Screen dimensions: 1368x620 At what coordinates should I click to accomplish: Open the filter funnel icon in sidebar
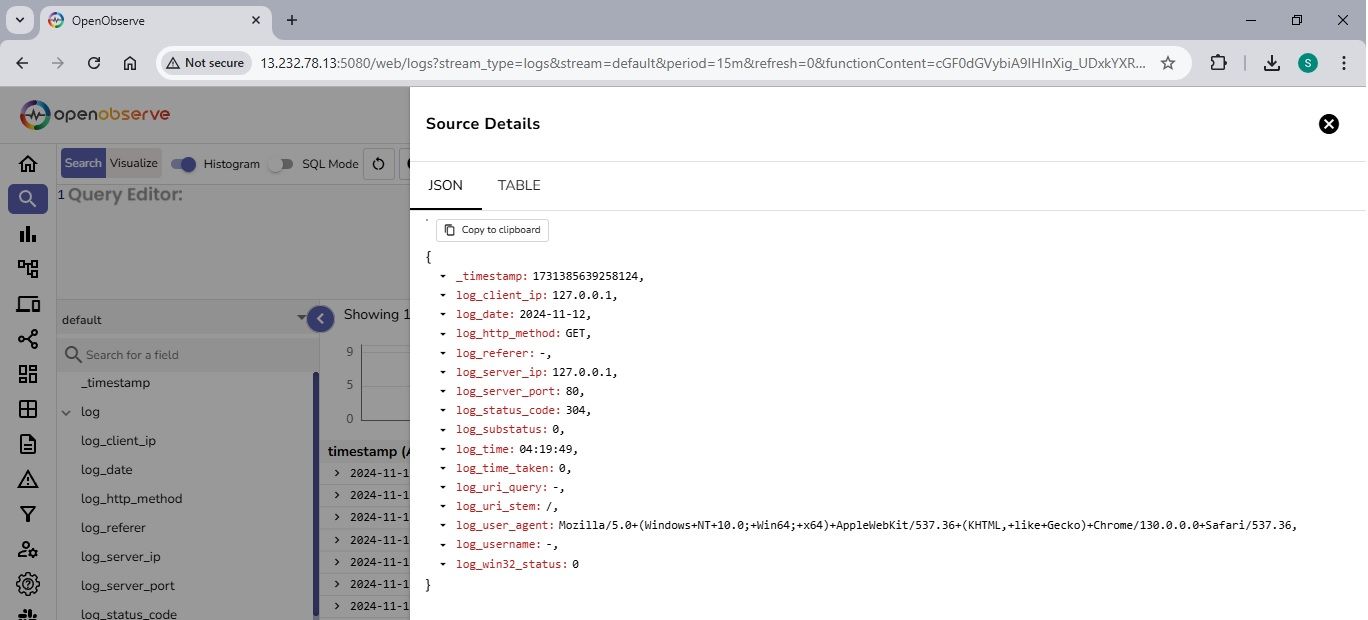pyautogui.click(x=28, y=514)
